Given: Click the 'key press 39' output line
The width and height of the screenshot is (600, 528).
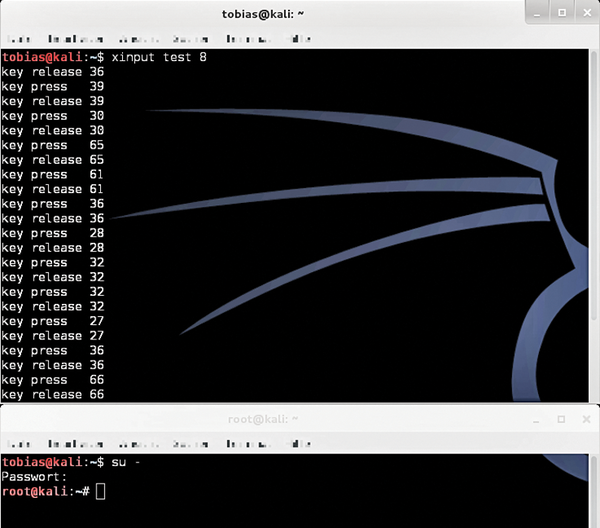Looking at the screenshot, I should (52, 87).
